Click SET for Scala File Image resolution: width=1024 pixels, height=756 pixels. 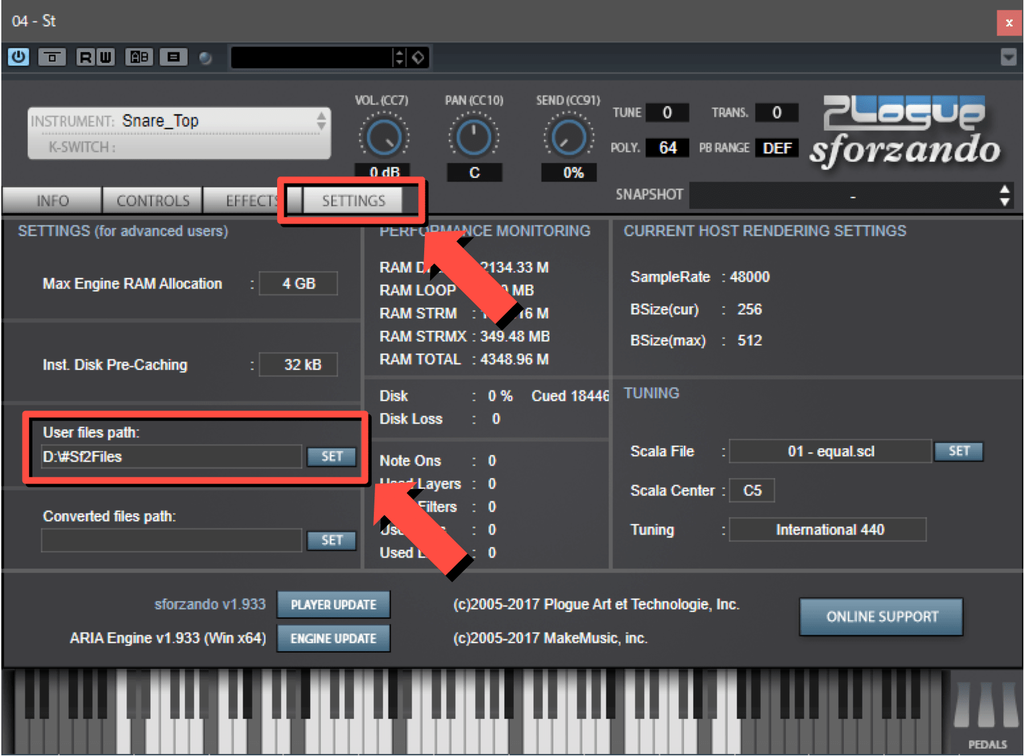[959, 451]
